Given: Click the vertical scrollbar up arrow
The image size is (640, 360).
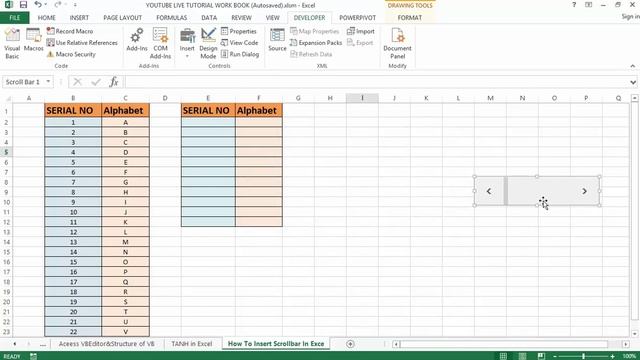Looking at the screenshot, I should click(x=634, y=98).
